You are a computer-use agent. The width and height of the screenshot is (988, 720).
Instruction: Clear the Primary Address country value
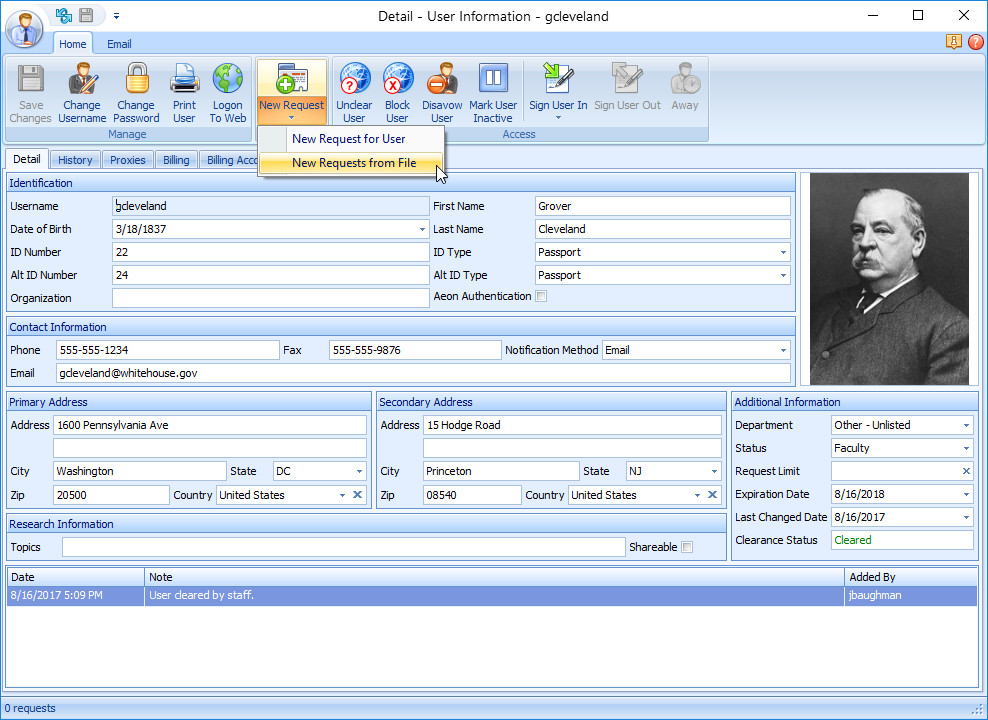[x=357, y=495]
